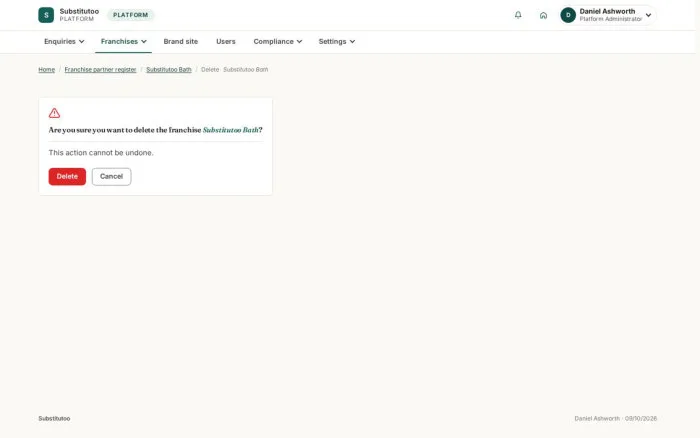The image size is (700, 438).
Task: Click the red warning triangle icon
Action: 54,113
